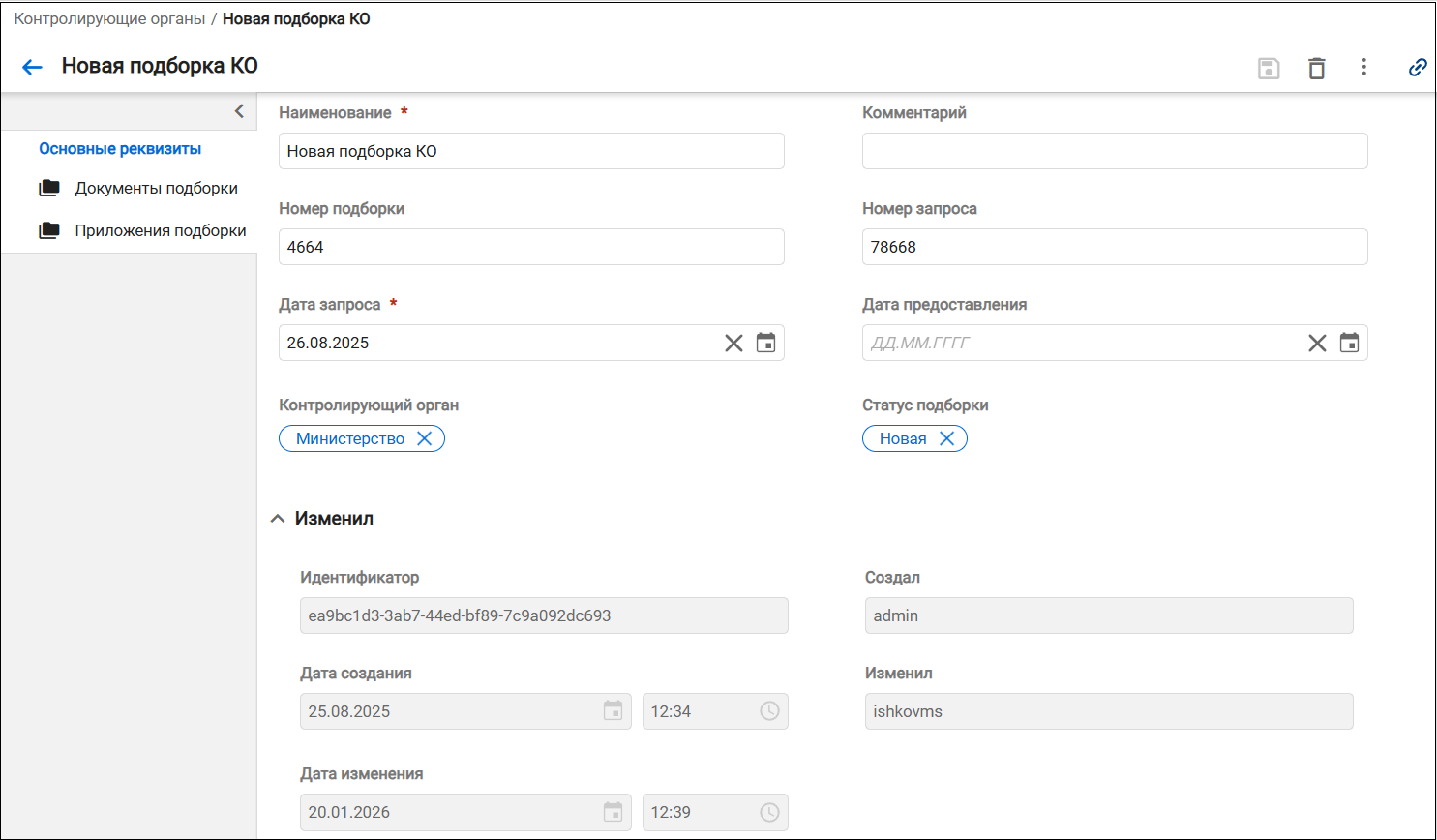Viewport: 1437px width, 840px height.
Task: Remove the Министерство chip
Action: (424, 438)
